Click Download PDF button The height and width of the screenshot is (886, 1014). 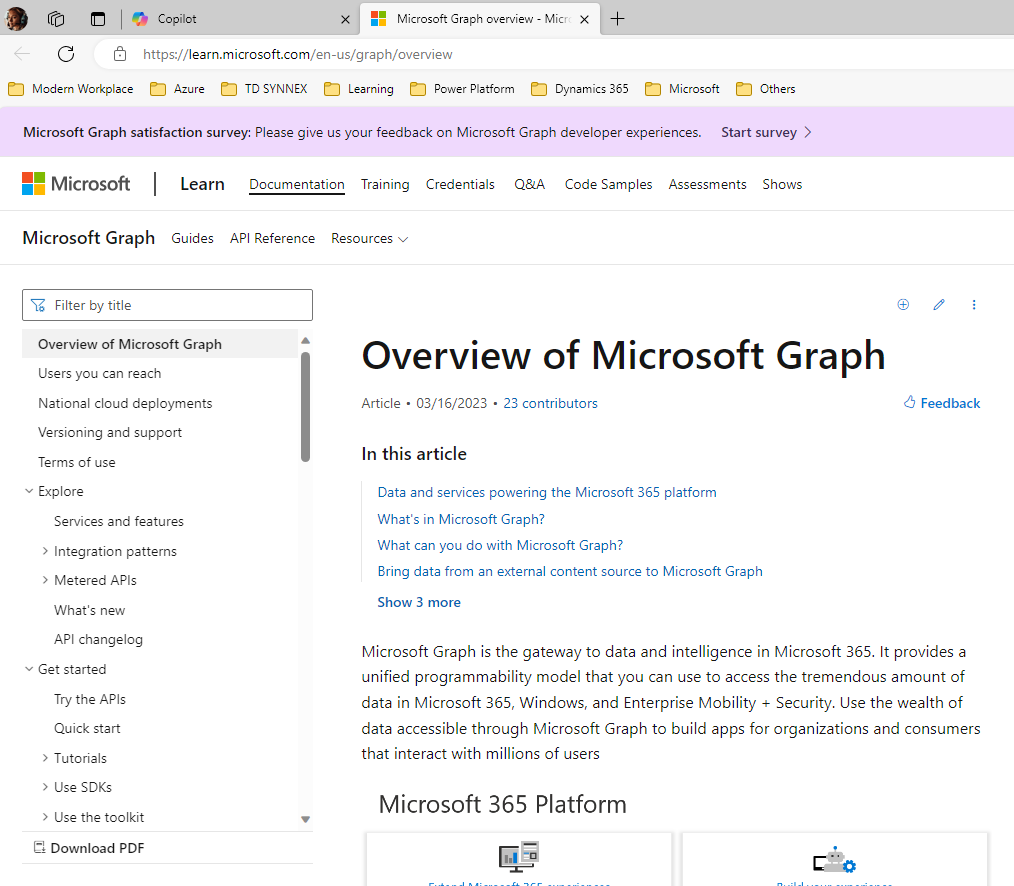pos(89,848)
